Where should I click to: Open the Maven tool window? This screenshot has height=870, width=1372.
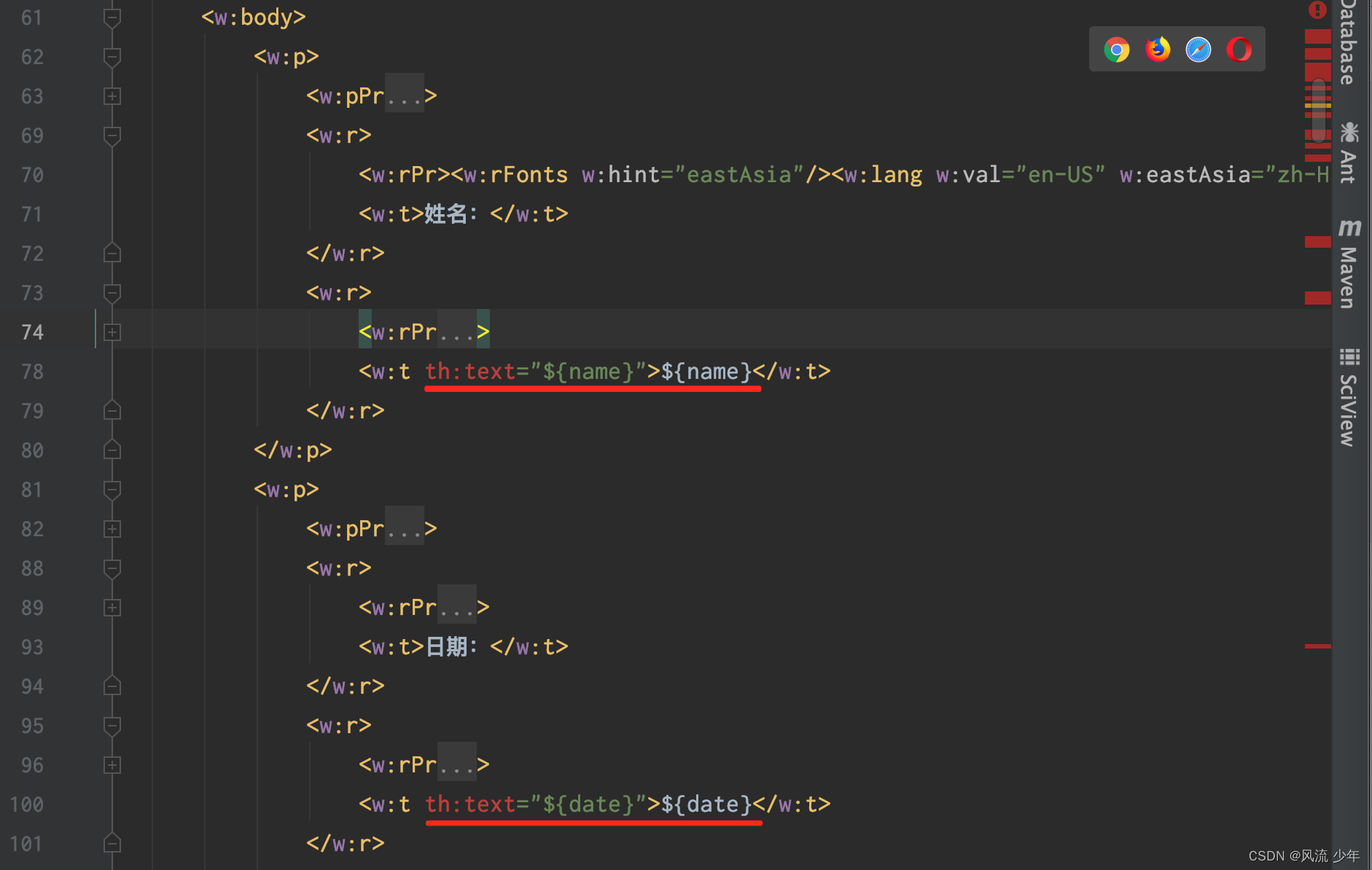(1349, 264)
